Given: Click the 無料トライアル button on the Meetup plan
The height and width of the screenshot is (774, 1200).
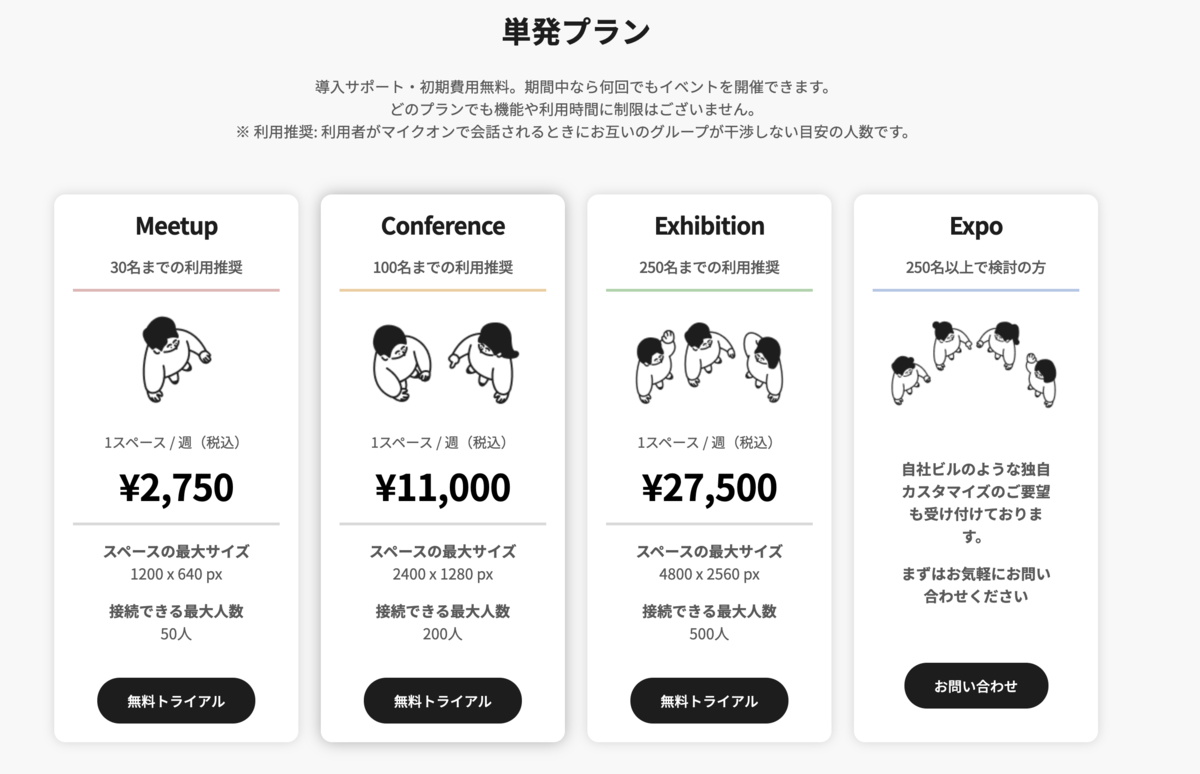Looking at the screenshot, I should [x=176, y=700].
